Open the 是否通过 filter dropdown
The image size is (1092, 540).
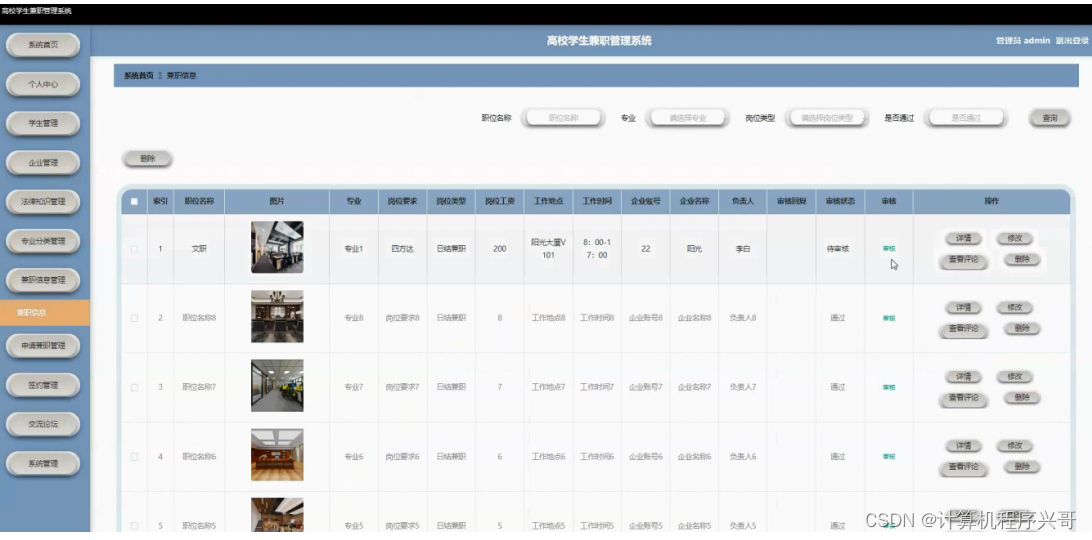tap(966, 118)
